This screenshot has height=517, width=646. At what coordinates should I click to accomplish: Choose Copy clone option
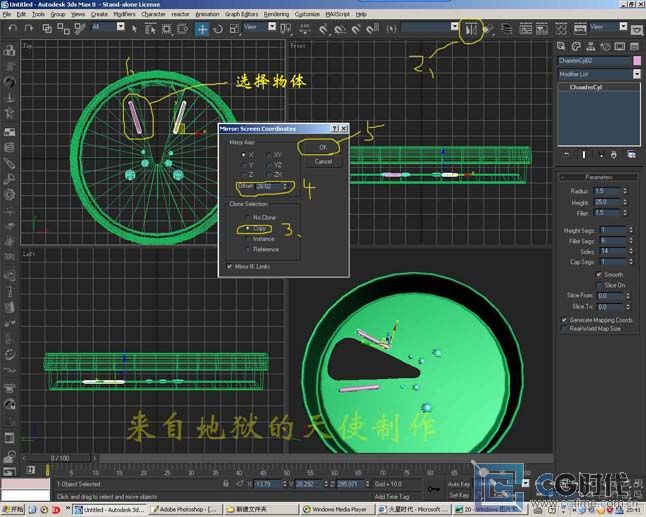click(x=248, y=228)
